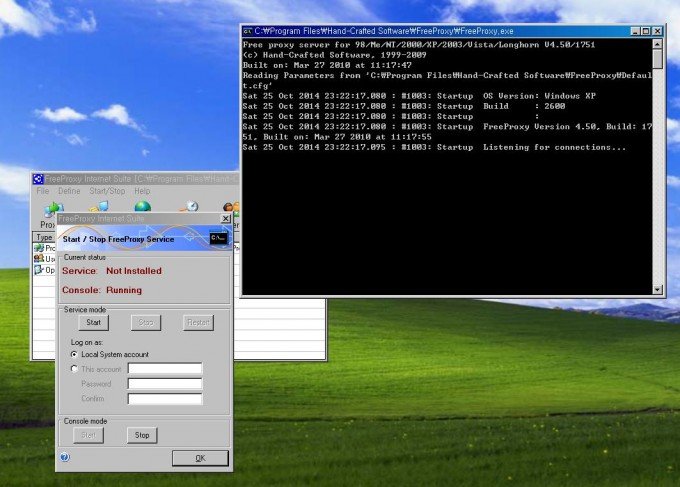The image size is (680, 487).
Task: Click the Console mode Stop button
Action: (x=142, y=435)
